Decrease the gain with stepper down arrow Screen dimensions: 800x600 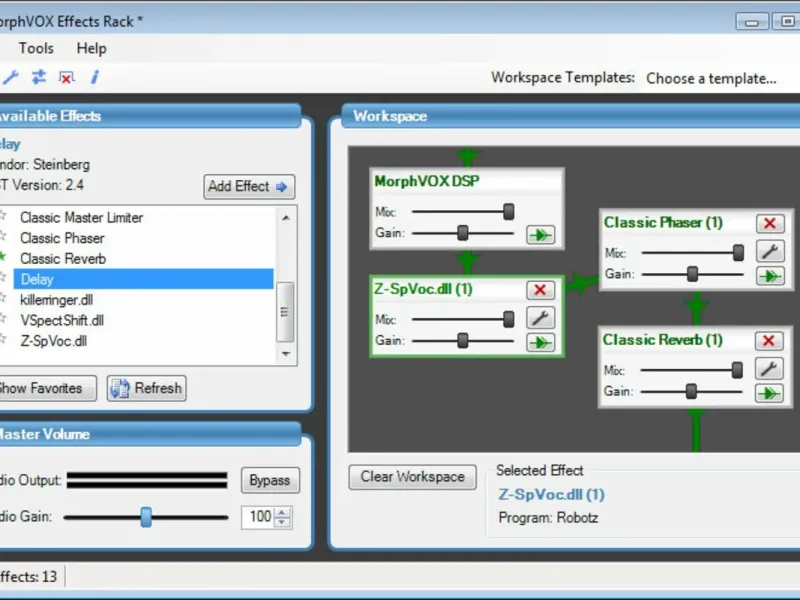click(x=282, y=522)
